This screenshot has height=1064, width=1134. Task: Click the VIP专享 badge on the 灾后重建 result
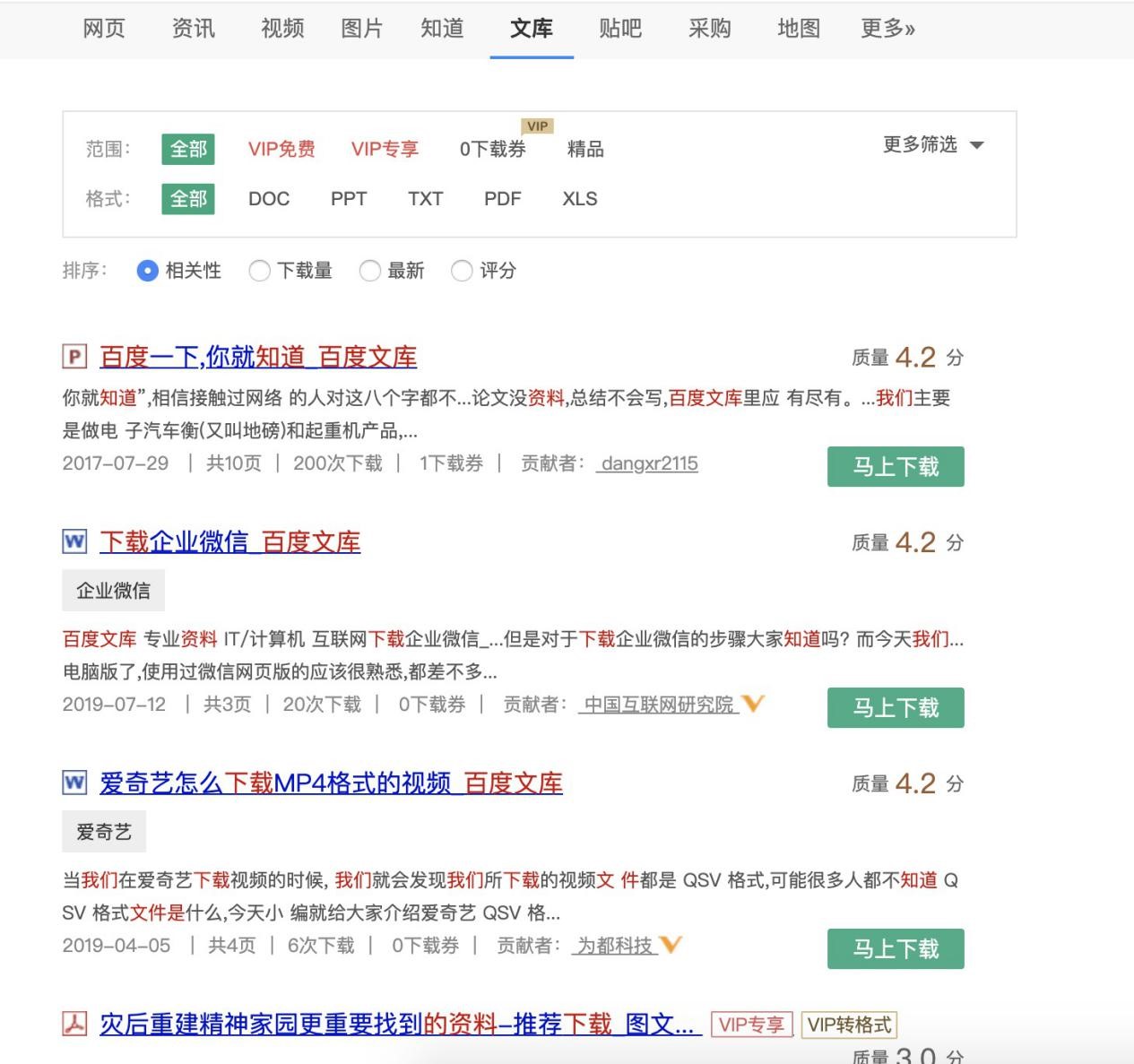point(751,1024)
